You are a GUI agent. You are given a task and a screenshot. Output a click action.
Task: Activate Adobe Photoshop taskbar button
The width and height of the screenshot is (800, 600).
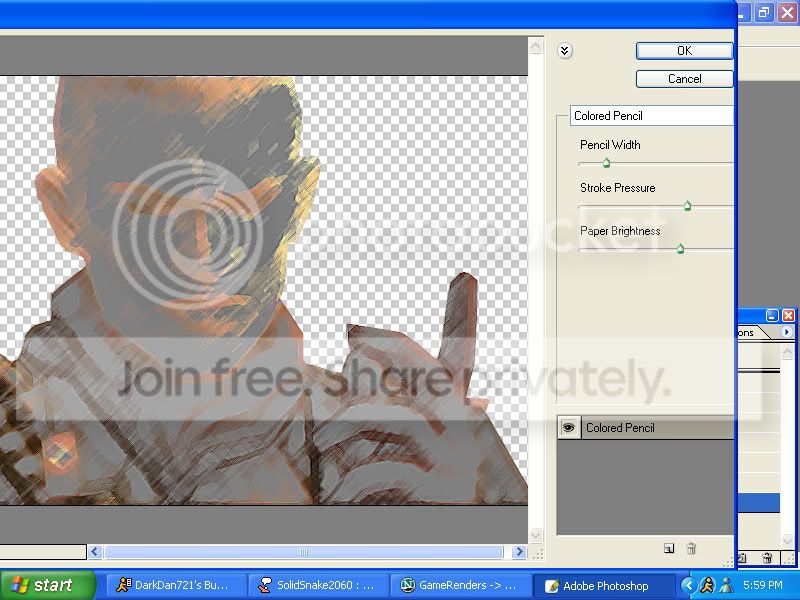click(x=604, y=585)
